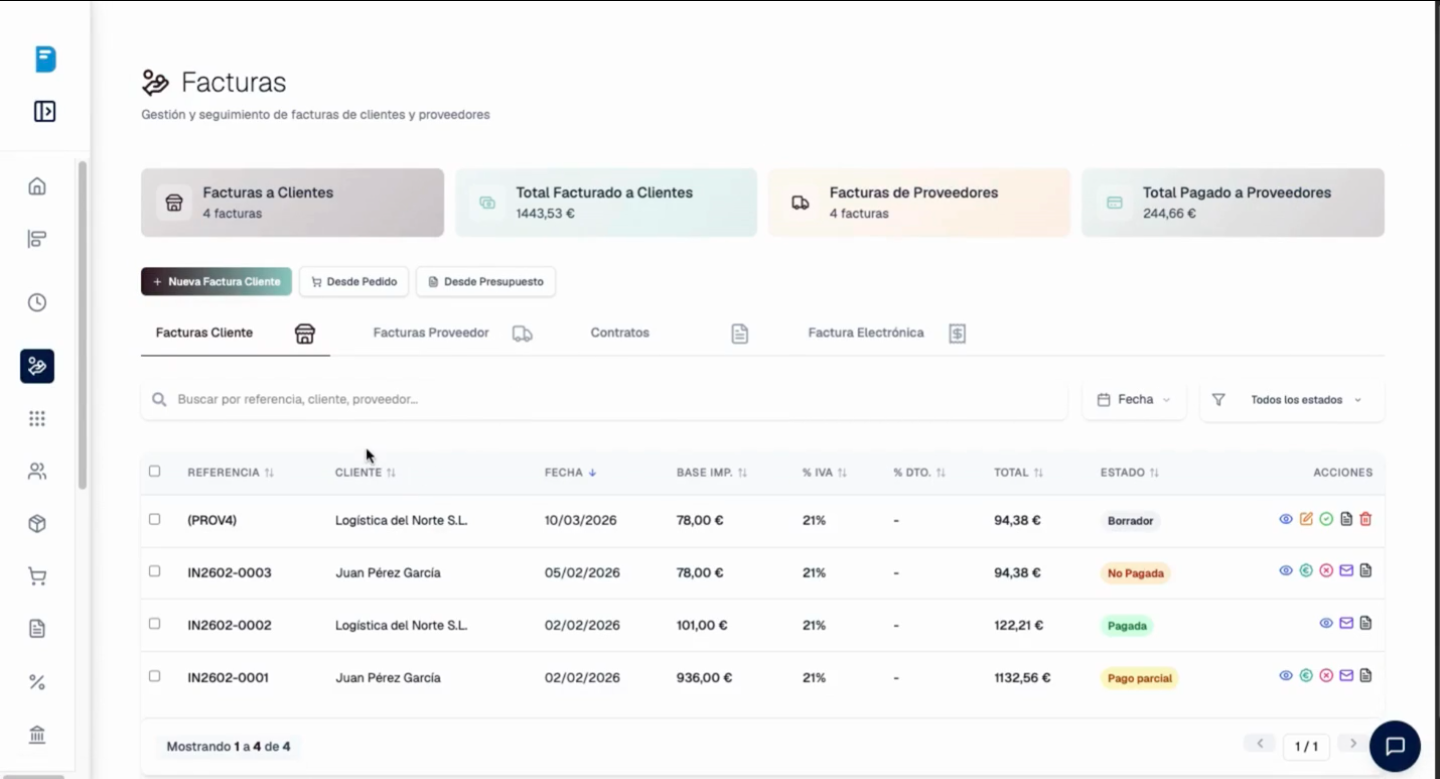Email invoice IN2602-0002 envelope icon
The image size is (1440, 779).
[1346, 623]
